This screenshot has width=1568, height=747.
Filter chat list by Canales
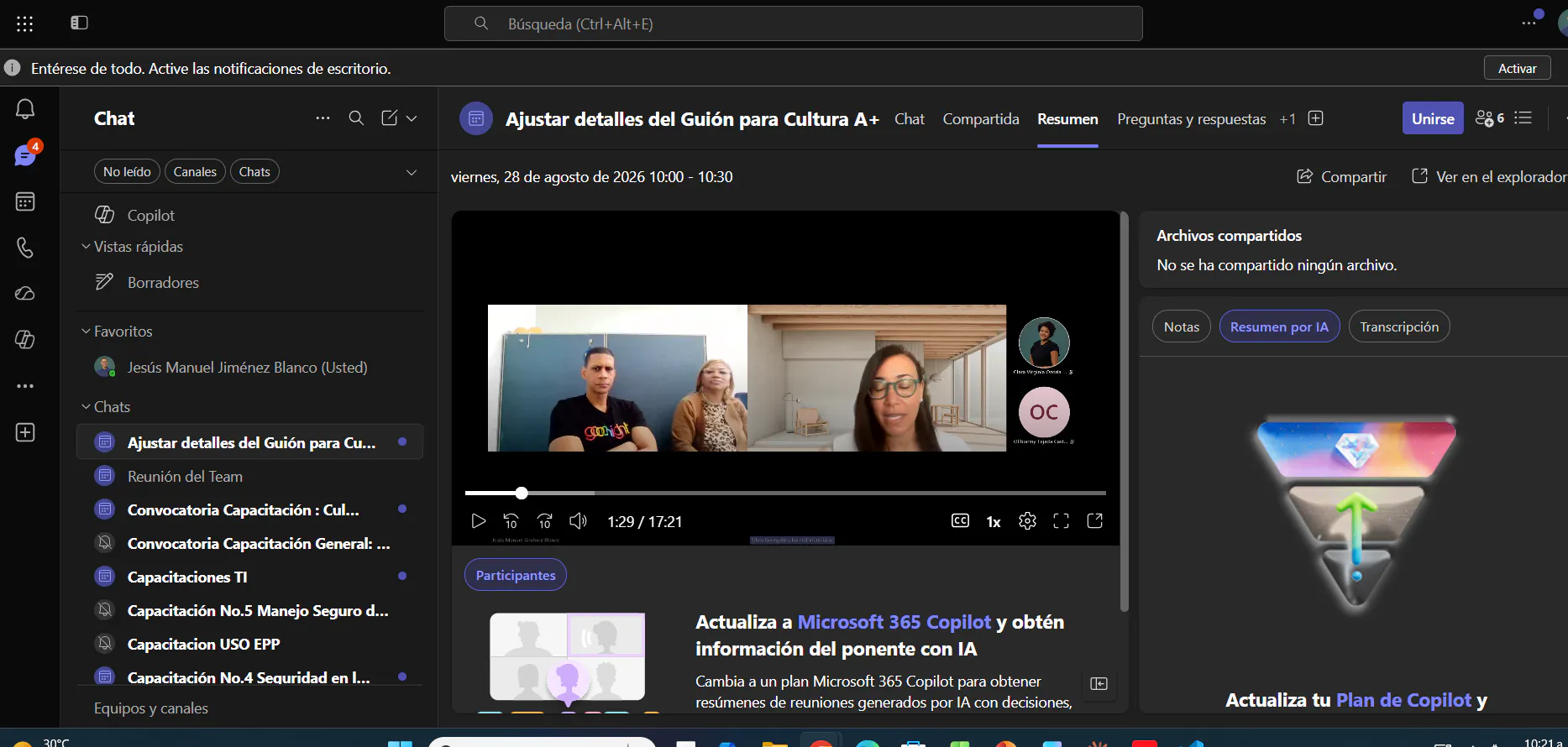tap(195, 172)
